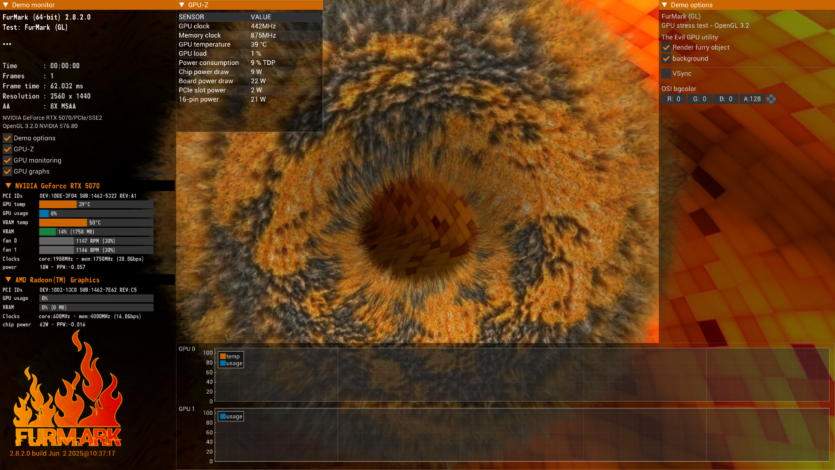This screenshot has height=470, width=835.
Task: Click the G: 0 color field
Action: [x=700, y=98]
